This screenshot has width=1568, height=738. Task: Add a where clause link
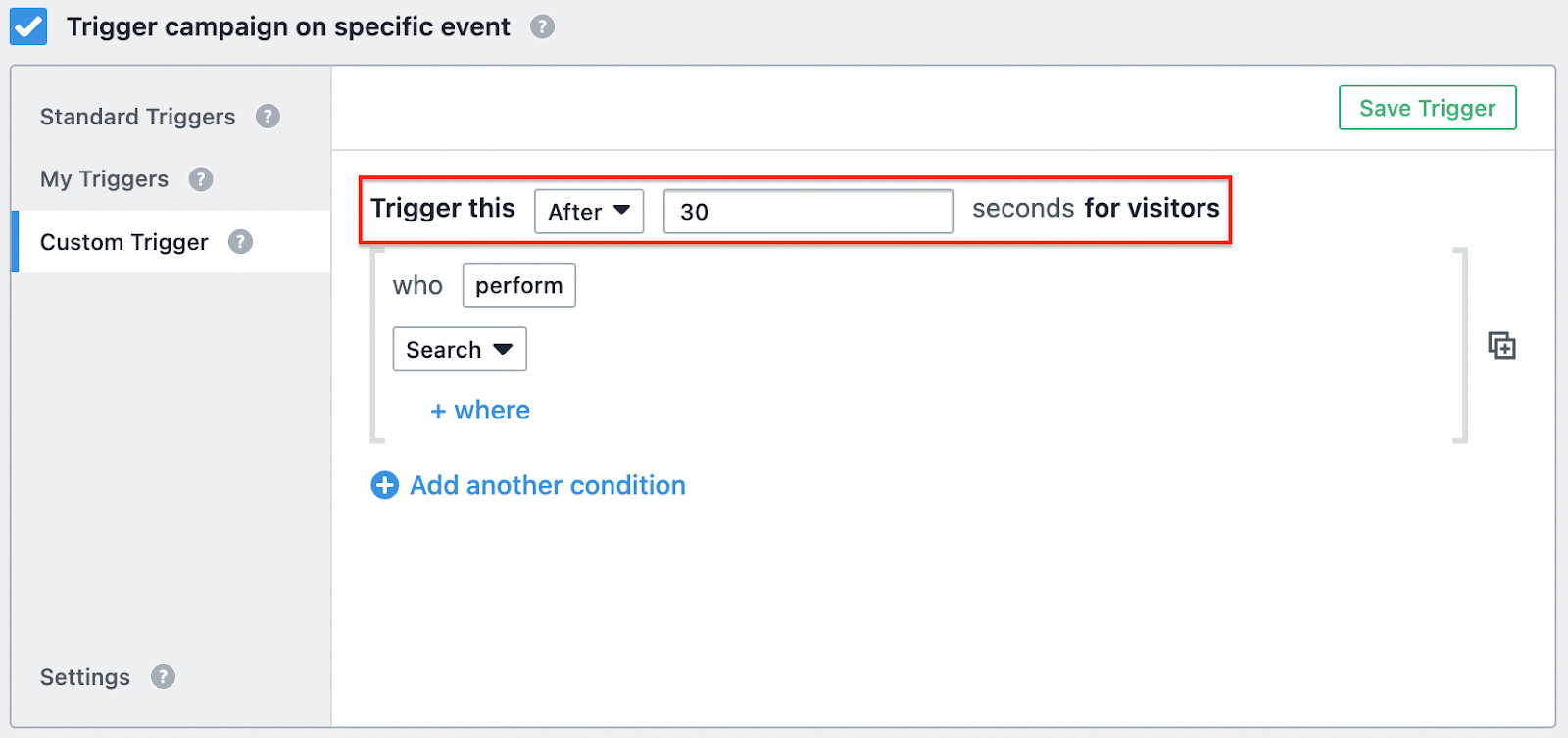click(480, 410)
